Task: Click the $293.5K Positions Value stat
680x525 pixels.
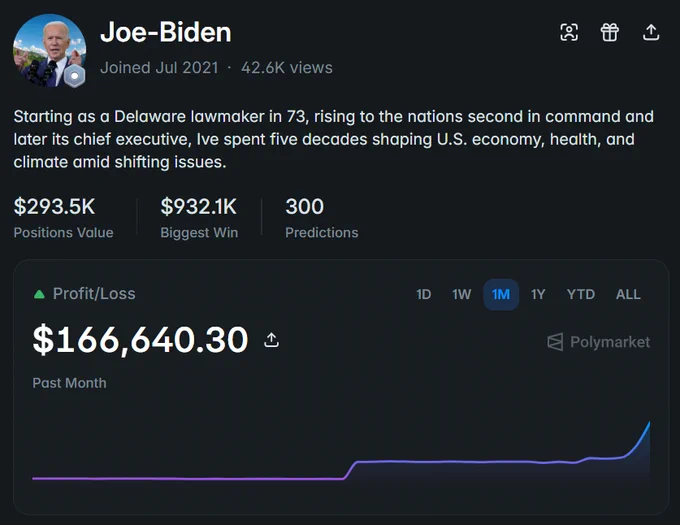Action: tap(63, 218)
